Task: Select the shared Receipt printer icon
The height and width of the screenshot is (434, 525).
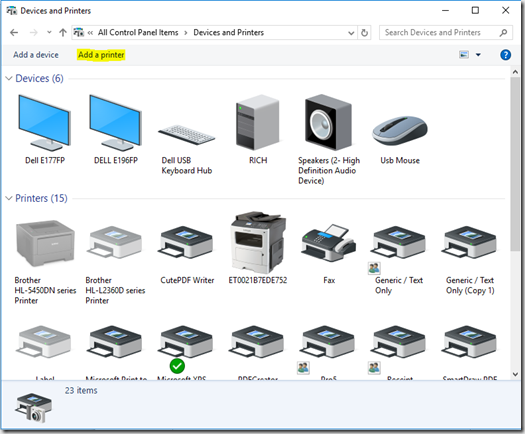Action: pos(399,342)
